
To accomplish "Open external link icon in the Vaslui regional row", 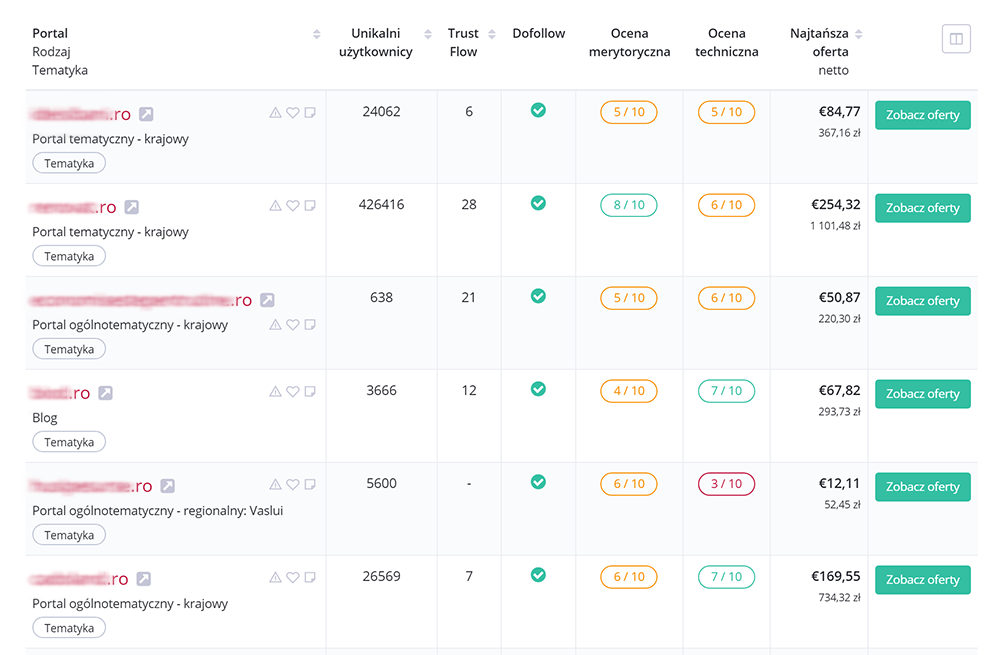I will coord(167,486).
